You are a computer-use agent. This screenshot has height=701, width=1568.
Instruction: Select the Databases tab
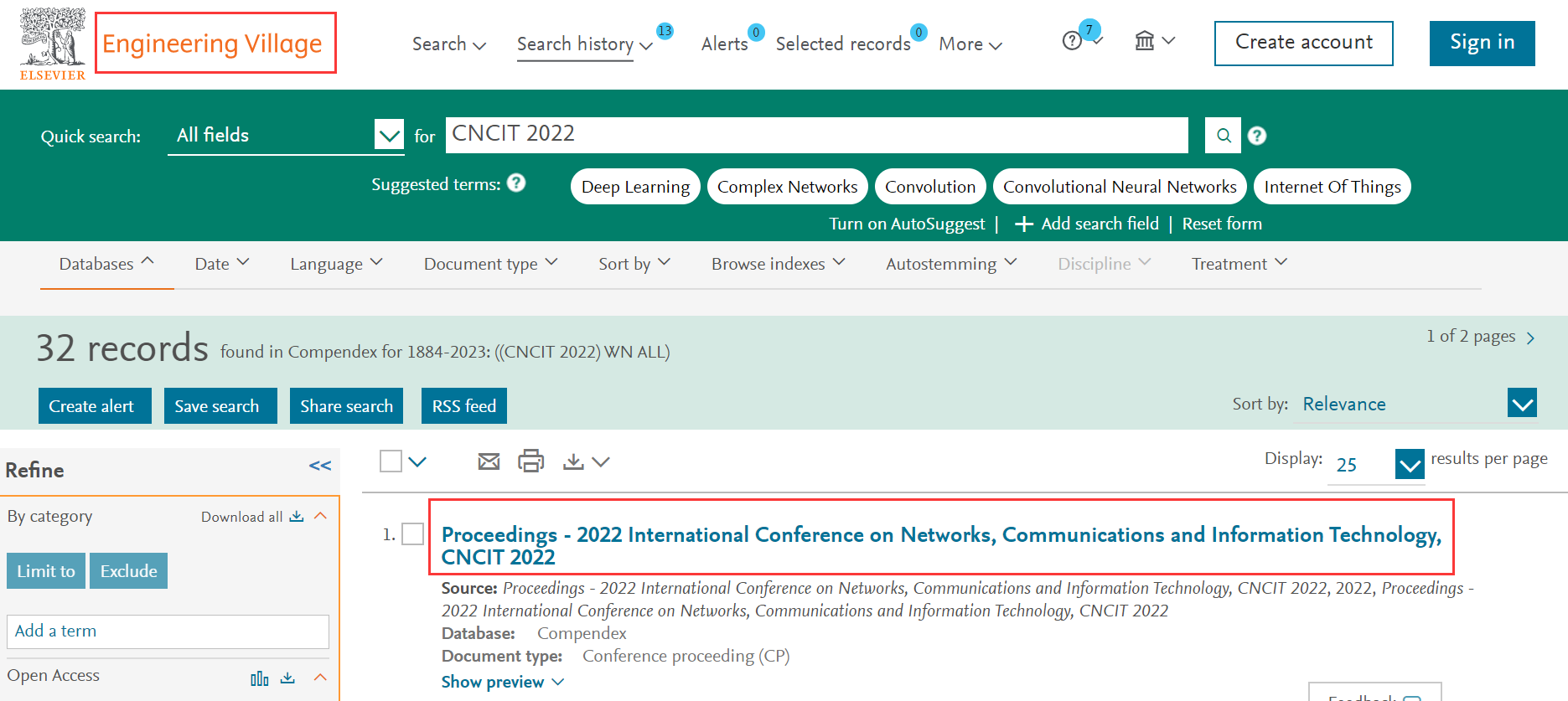(106, 264)
